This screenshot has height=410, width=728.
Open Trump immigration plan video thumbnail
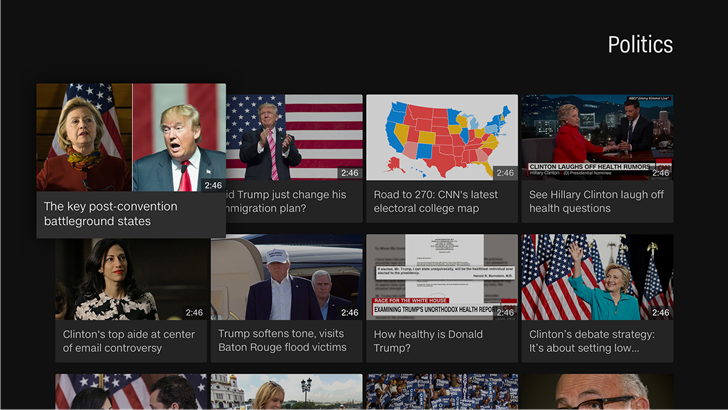pyautogui.click(x=294, y=137)
